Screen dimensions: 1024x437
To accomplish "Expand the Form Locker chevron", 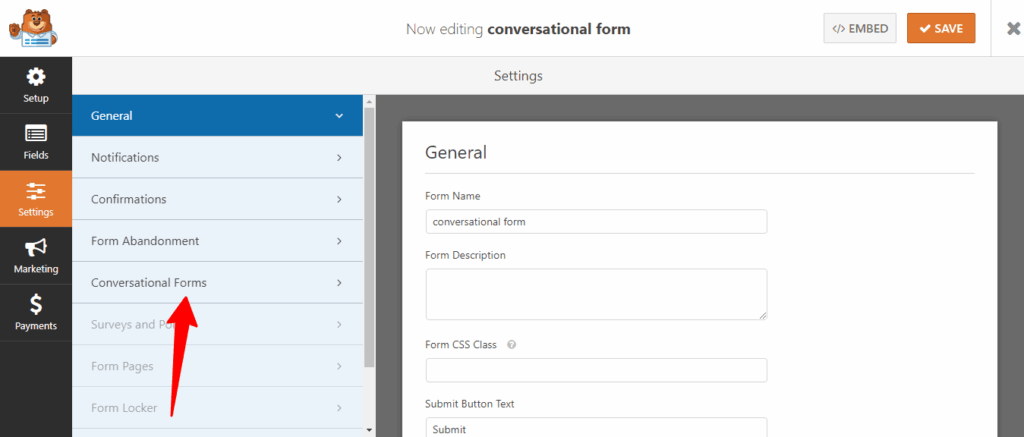I will (x=339, y=408).
